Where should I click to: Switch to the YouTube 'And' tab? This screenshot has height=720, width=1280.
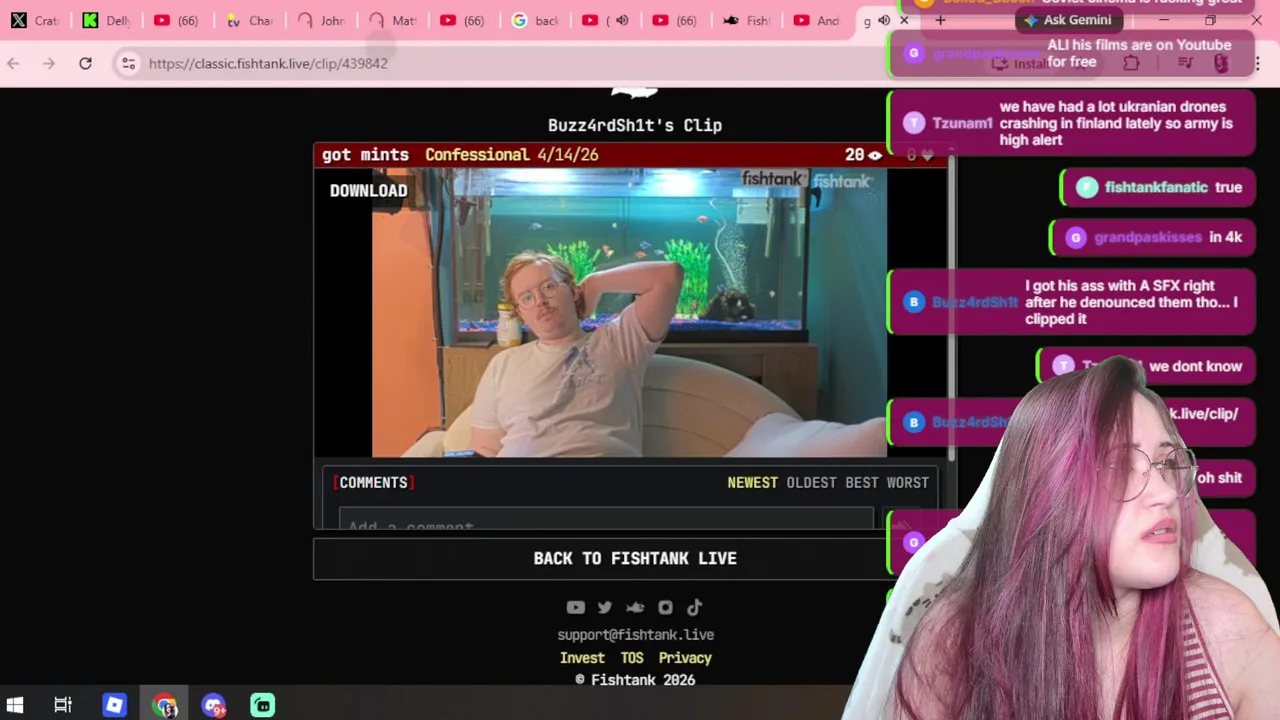click(818, 20)
